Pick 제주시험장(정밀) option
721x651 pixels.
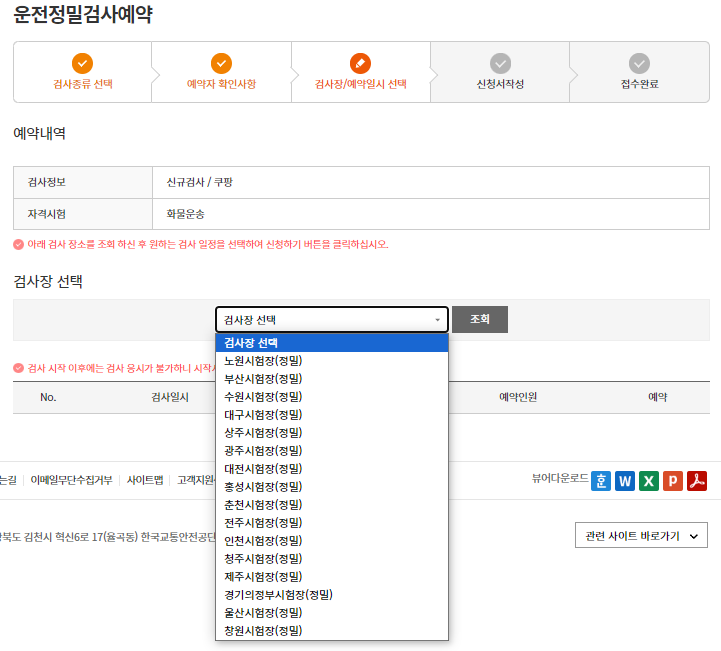(x=332, y=577)
